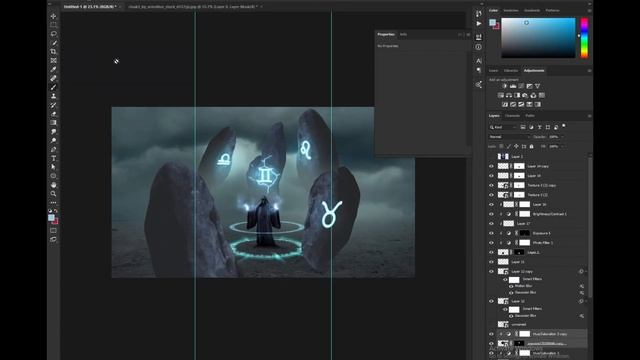This screenshot has width=640, height=360.
Task: Toggle layer filtering on/off switch
Action: (564, 126)
